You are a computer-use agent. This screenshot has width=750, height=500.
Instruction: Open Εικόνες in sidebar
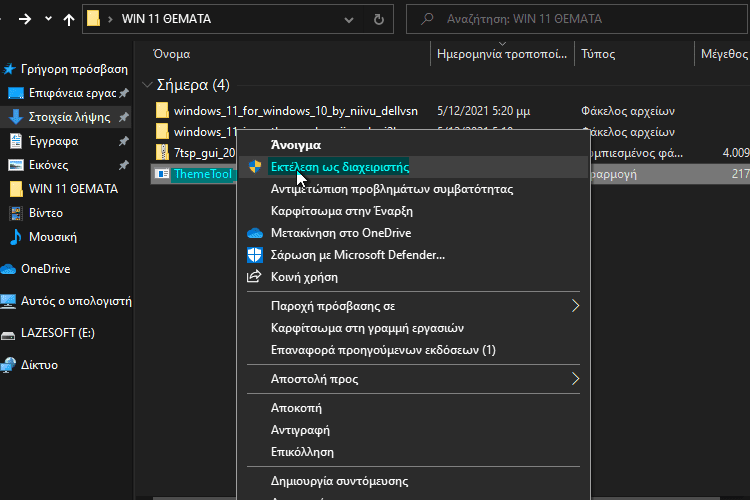(48, 165)
